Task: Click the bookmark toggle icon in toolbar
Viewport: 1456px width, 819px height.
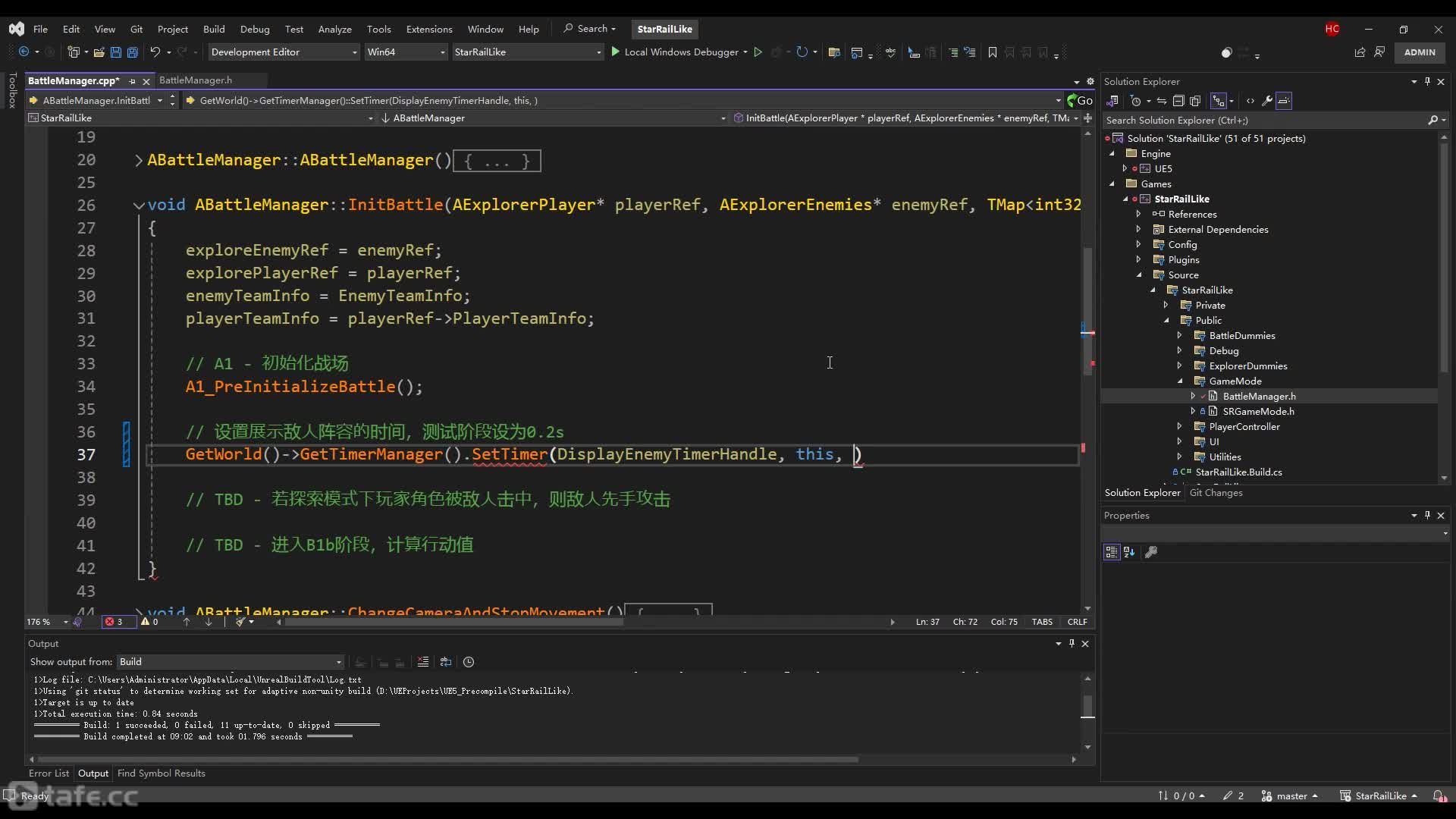Action: [991, 52]
